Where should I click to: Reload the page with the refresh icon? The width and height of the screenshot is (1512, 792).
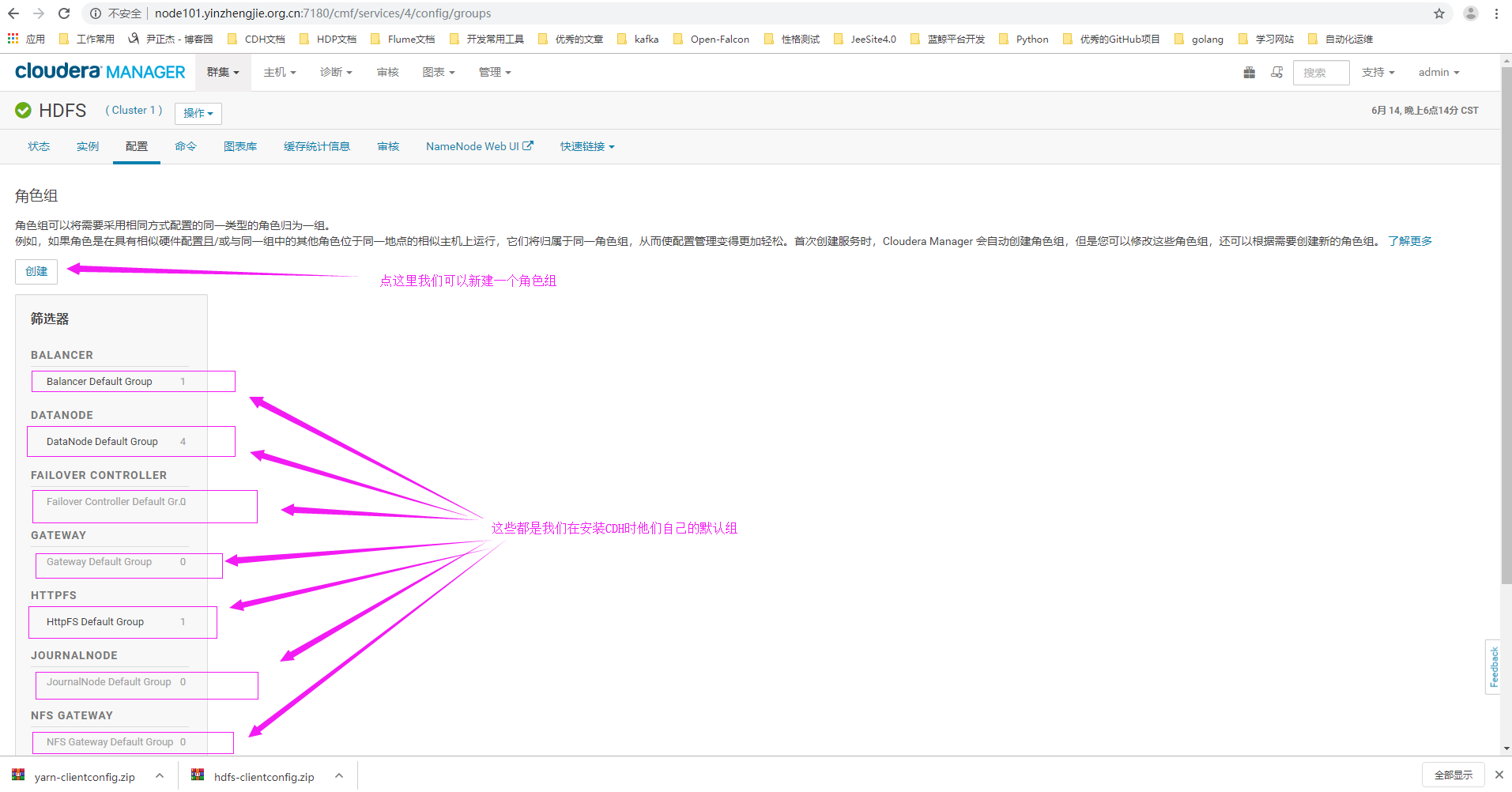tap(64, 13)
